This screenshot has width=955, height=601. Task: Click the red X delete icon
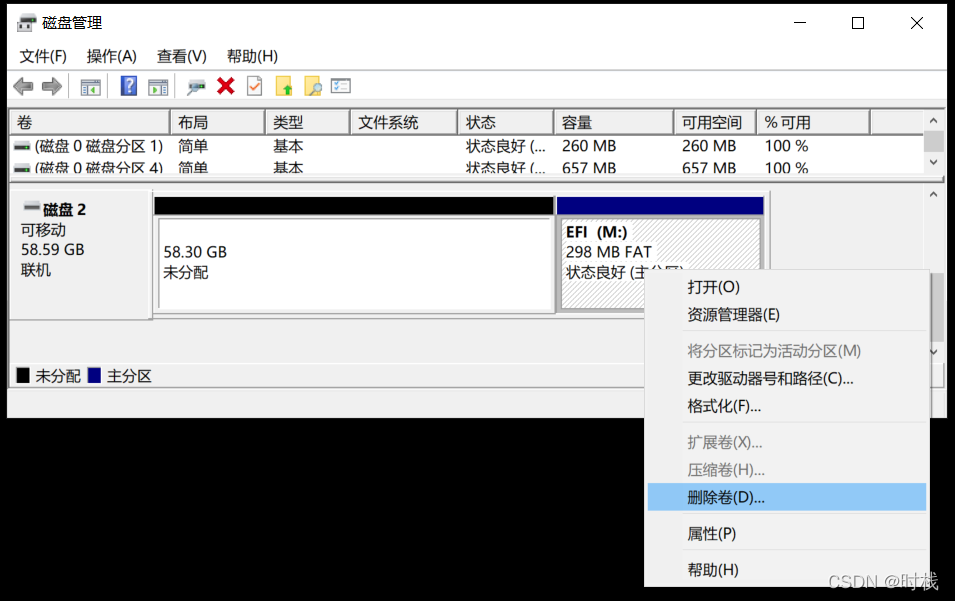click(226, 86)
